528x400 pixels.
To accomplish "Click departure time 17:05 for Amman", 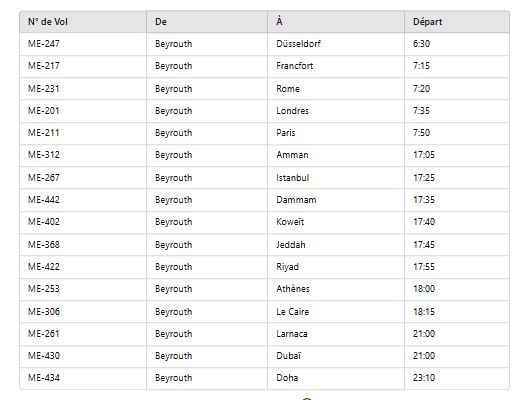I will [x=424, y=155].
